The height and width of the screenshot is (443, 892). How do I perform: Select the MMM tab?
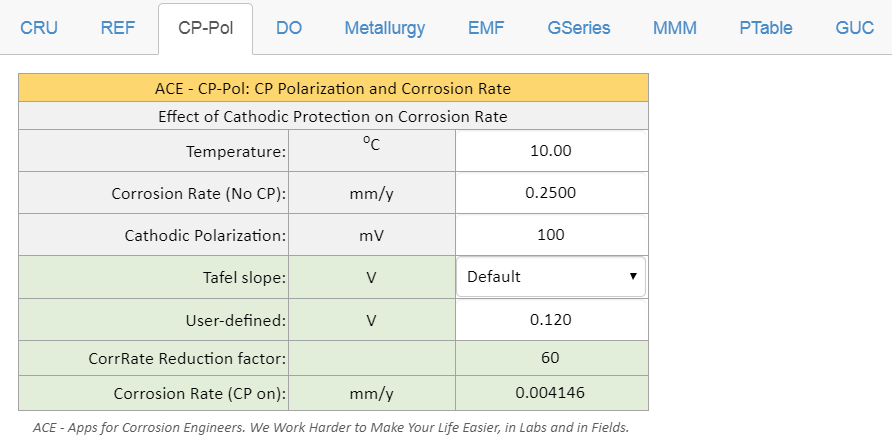675,28
